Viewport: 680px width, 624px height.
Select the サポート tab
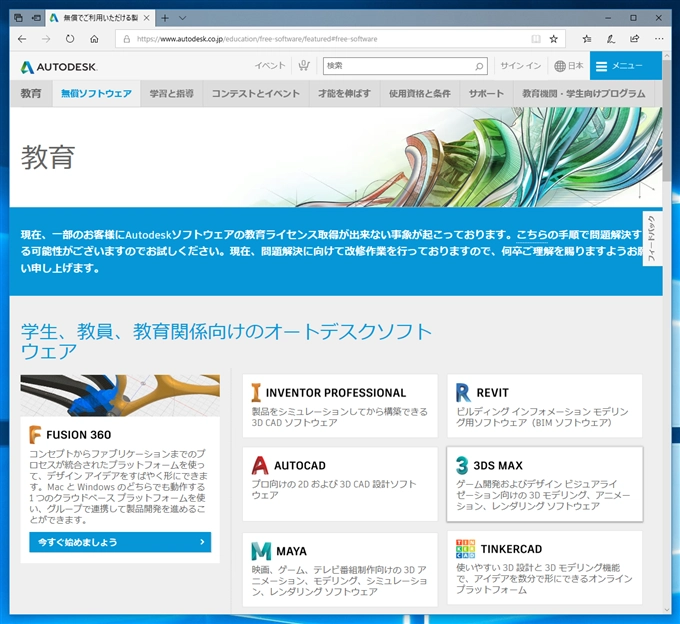pos(486,94)
